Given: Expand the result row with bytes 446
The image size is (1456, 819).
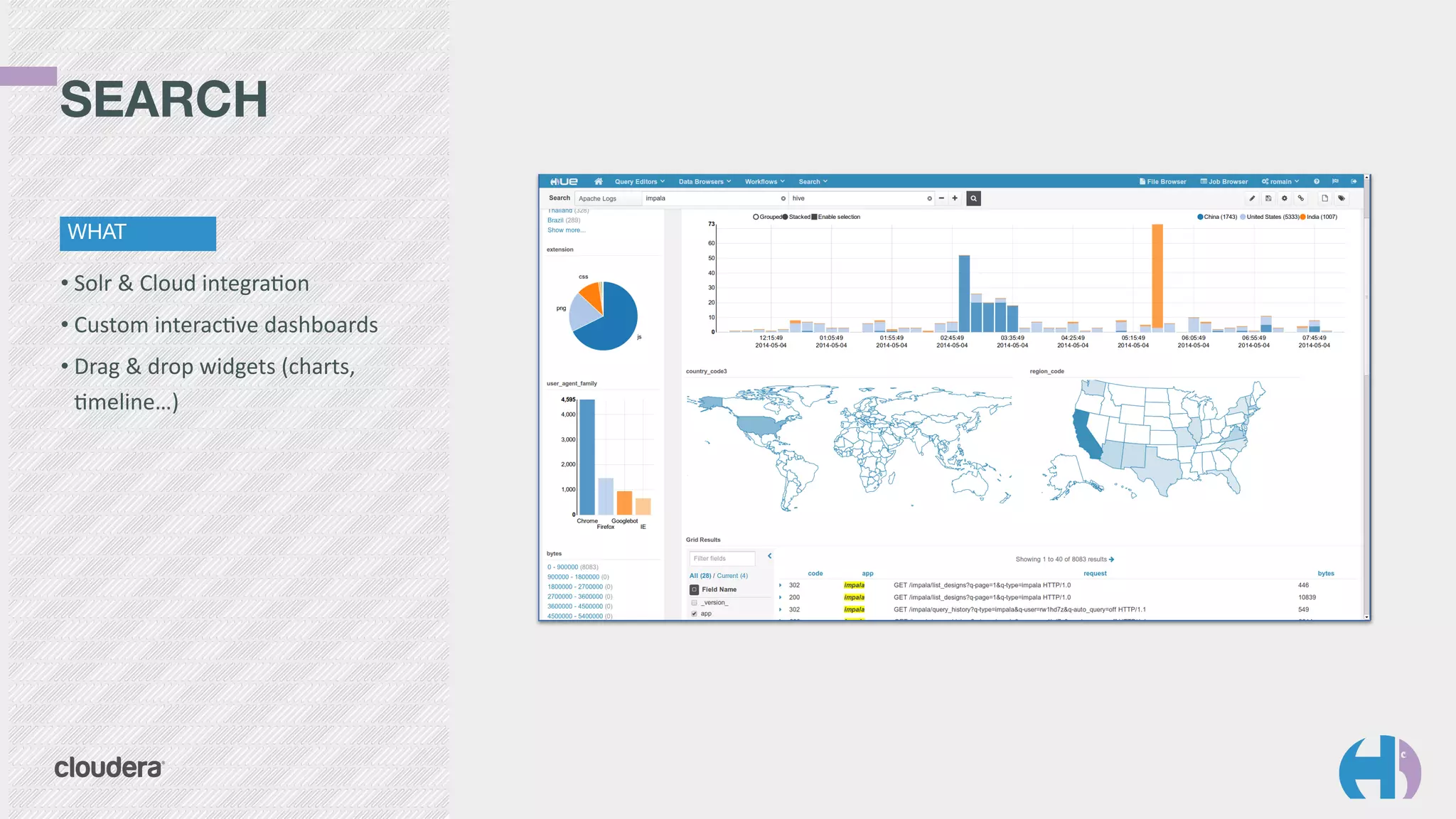Looking at the screenshot, I should coord(781,586).
